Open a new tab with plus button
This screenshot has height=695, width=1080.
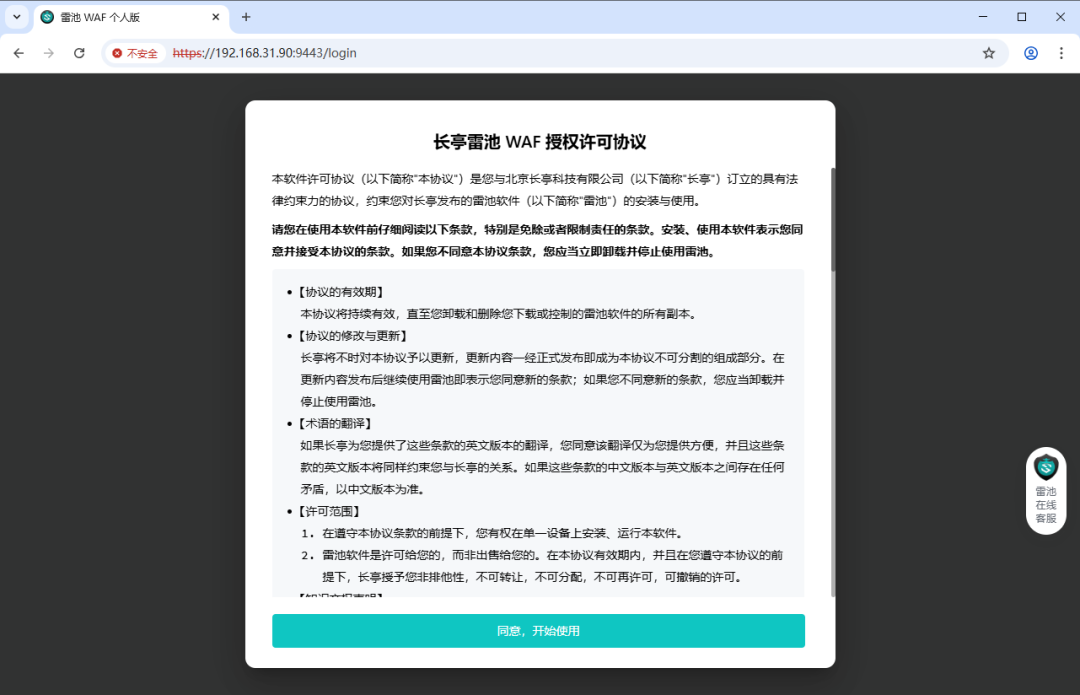246,17
